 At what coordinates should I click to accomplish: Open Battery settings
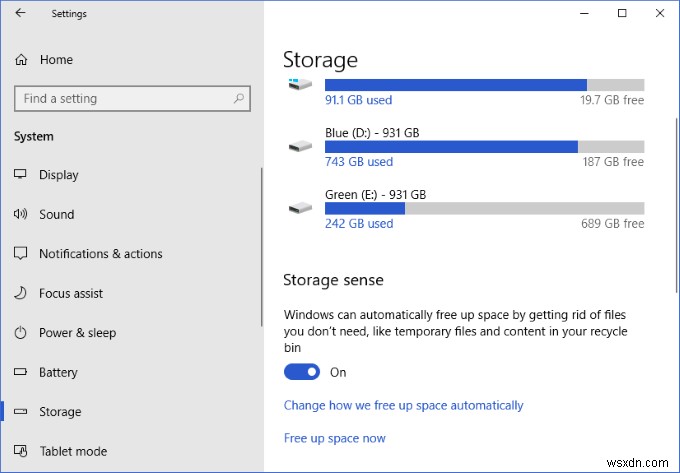pyautogui.click(x=58, y=372)
